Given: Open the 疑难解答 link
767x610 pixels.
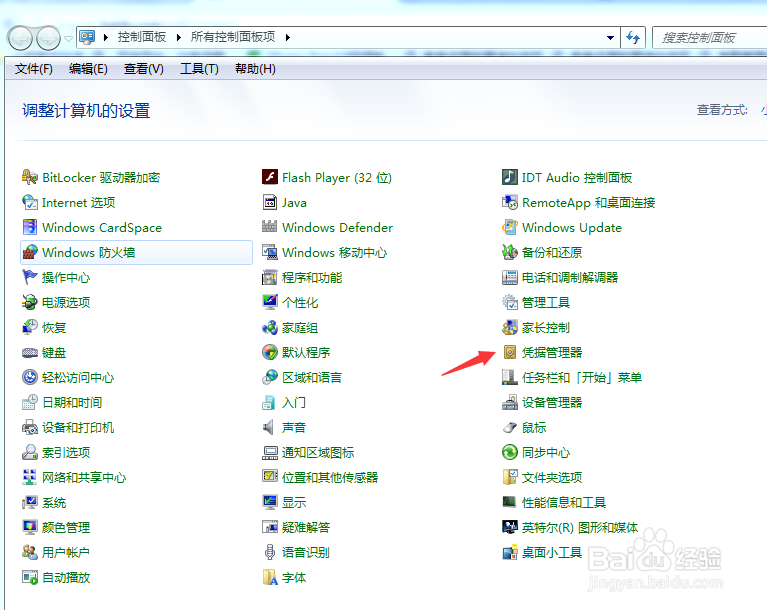Looking at the screenshot, I should click(306, 527).
